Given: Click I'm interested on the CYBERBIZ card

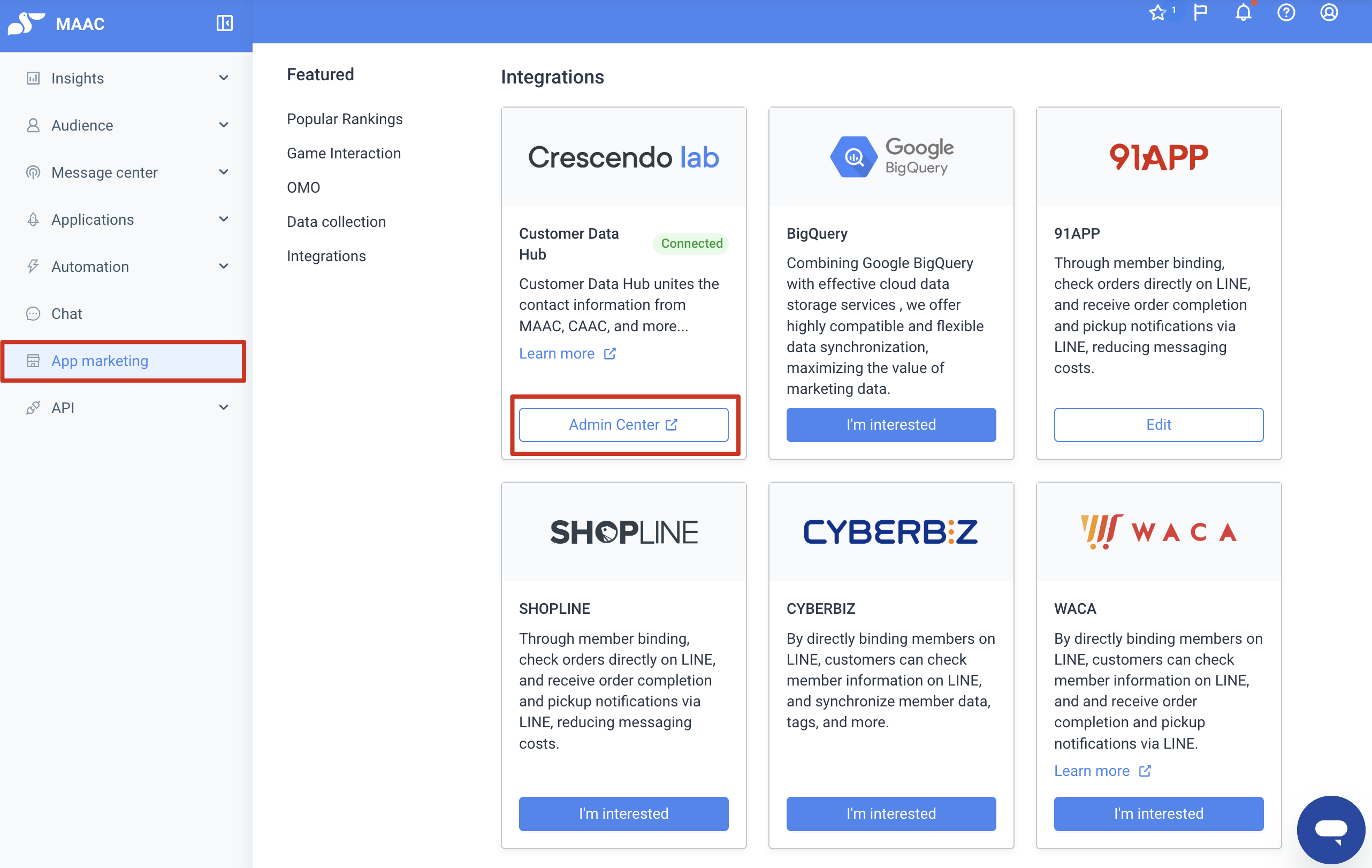Looking at the screenshot, I should [890, 813].
